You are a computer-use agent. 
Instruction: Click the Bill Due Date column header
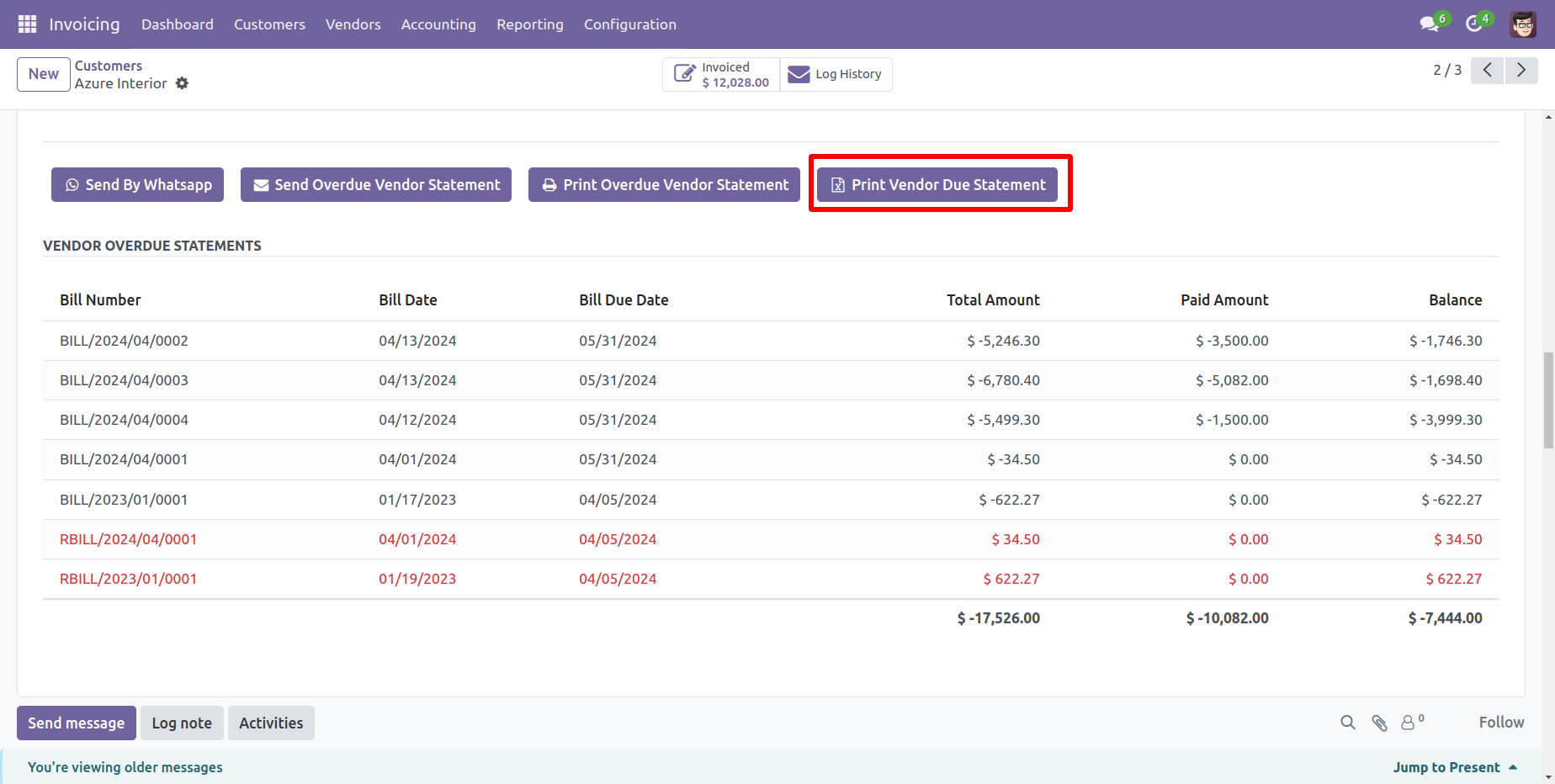coord(624,300)
